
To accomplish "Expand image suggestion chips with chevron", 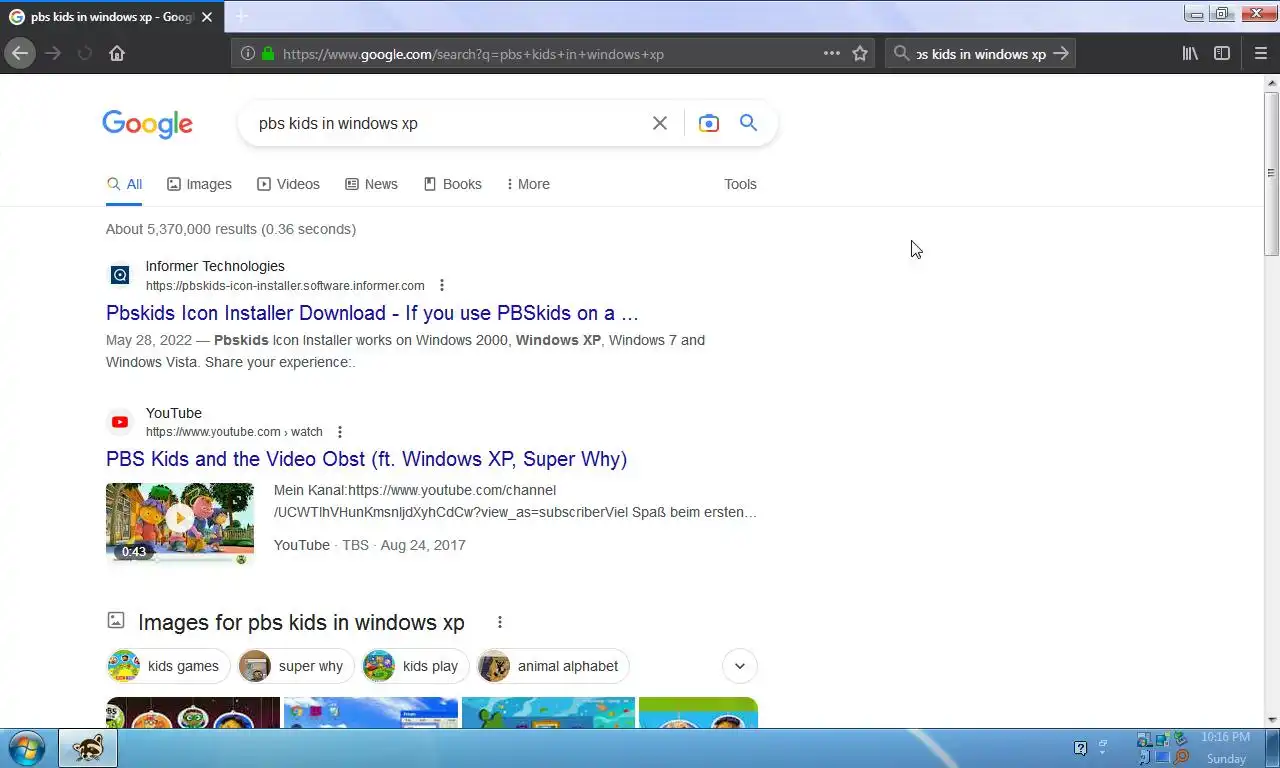I will (x=740, y=666).
